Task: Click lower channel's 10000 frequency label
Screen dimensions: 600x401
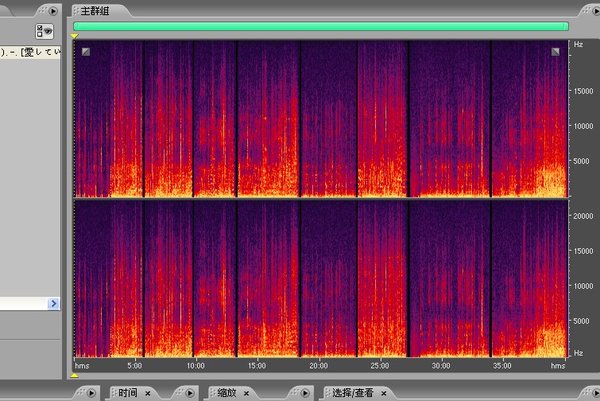Action: pos(584,286)
